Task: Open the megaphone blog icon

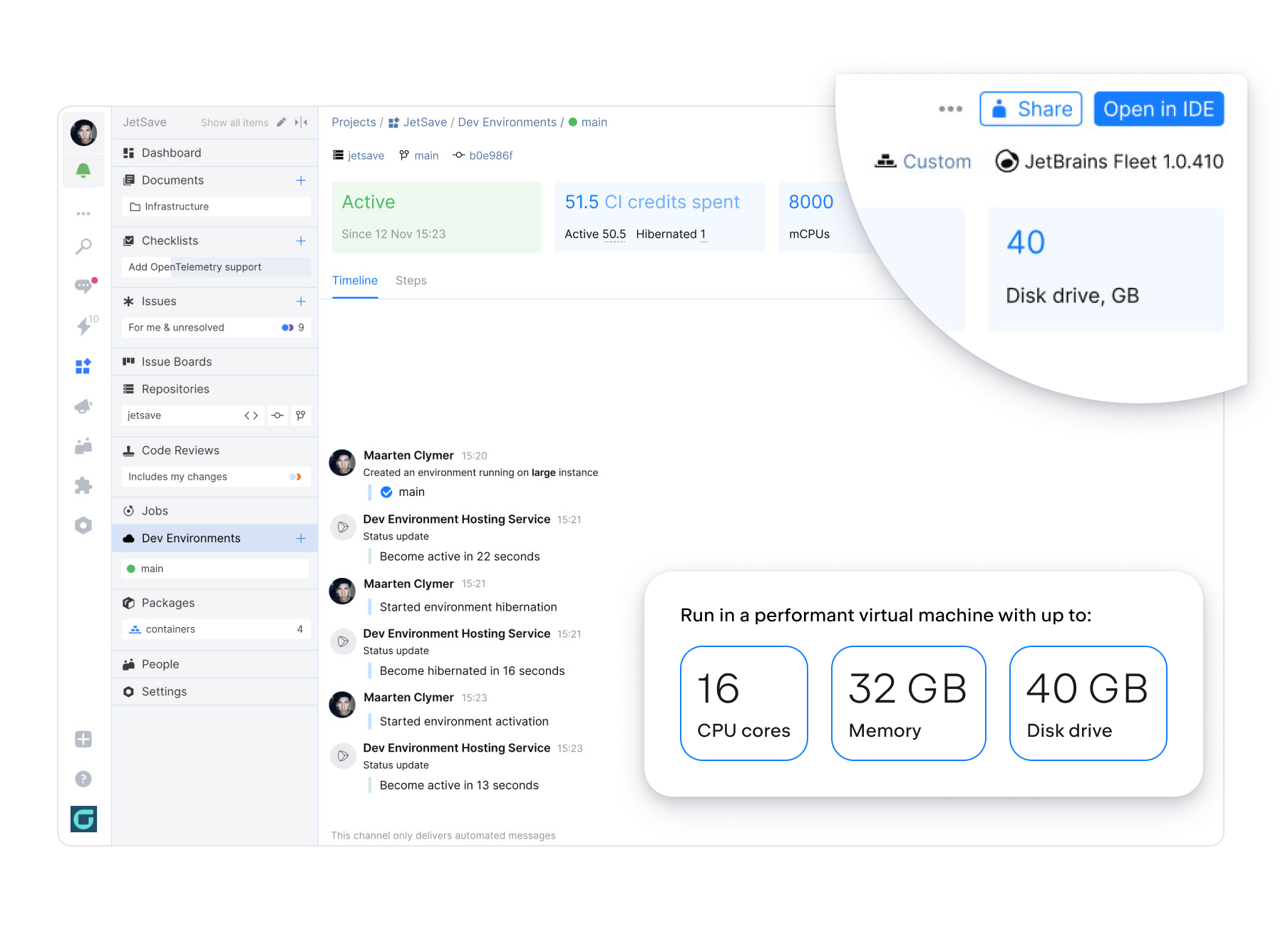Action: 83,406
